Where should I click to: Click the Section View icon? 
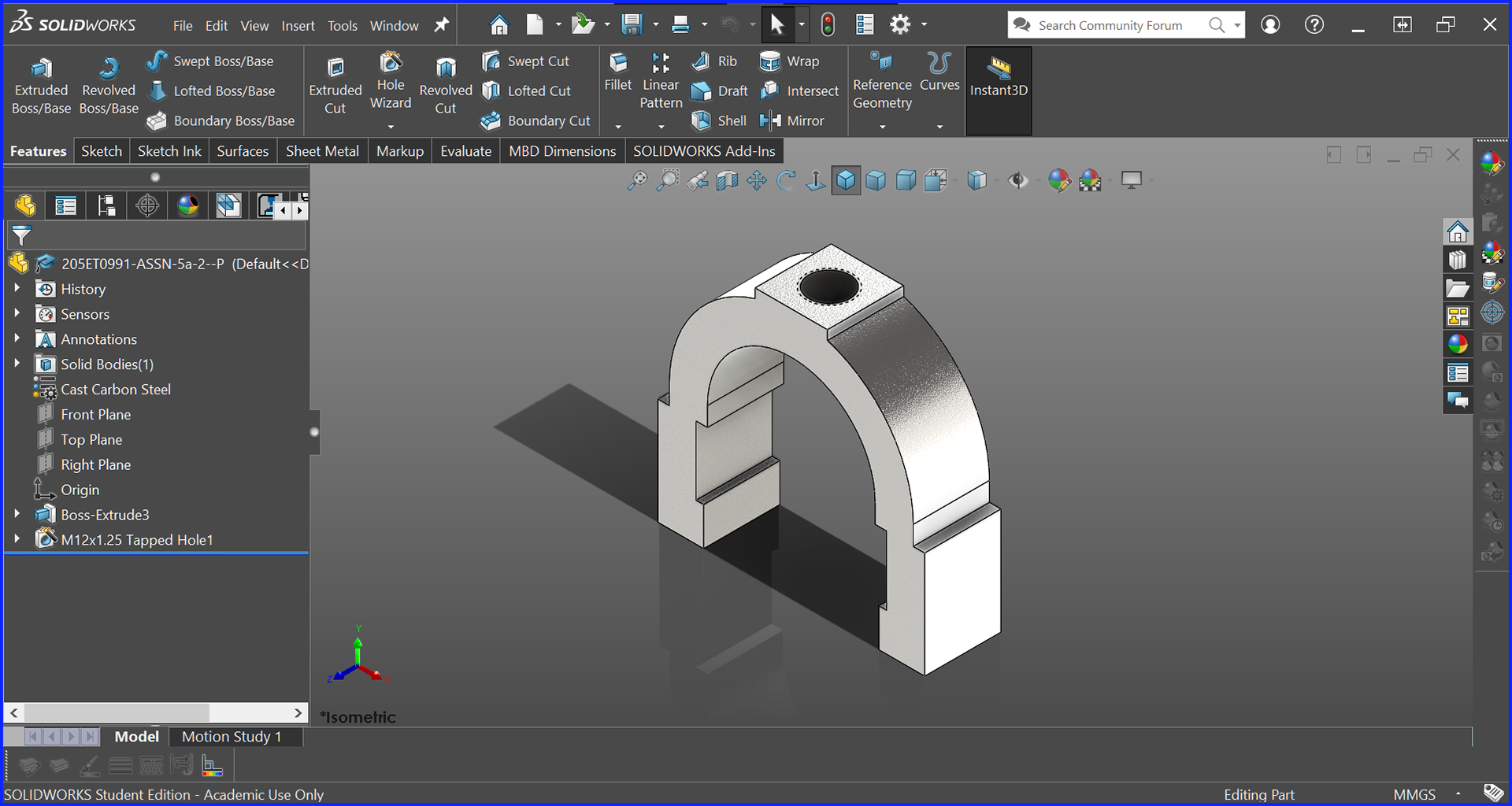(727, 181)
